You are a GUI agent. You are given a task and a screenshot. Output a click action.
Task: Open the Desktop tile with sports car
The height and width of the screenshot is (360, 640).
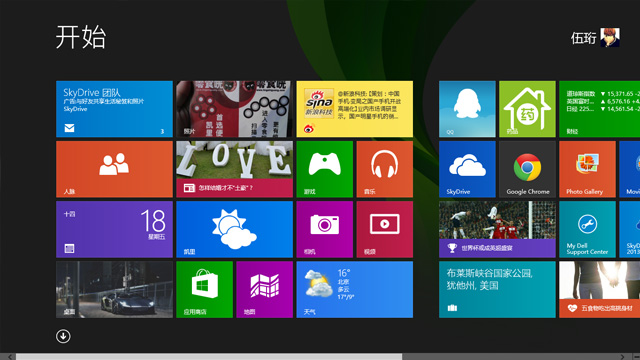(114, 289)
